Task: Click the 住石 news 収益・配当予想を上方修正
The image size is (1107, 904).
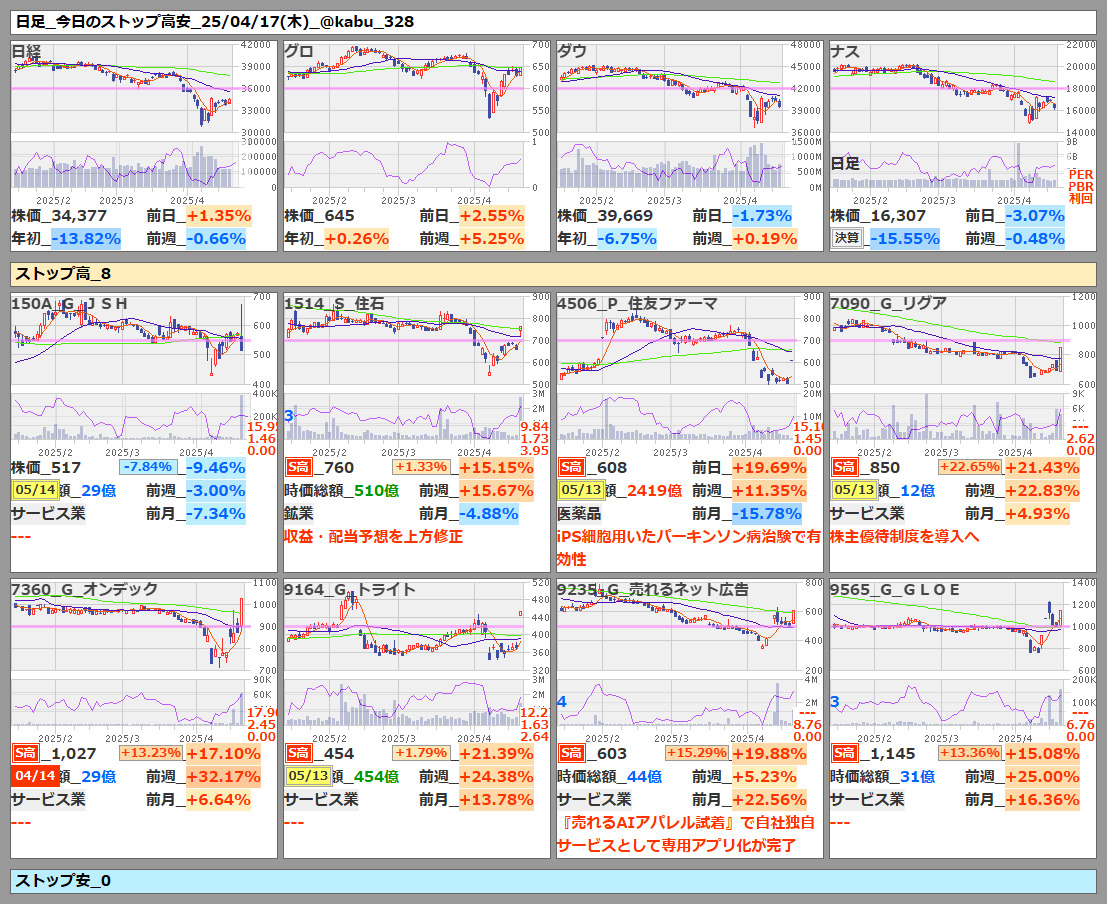Action: [373, 537]
